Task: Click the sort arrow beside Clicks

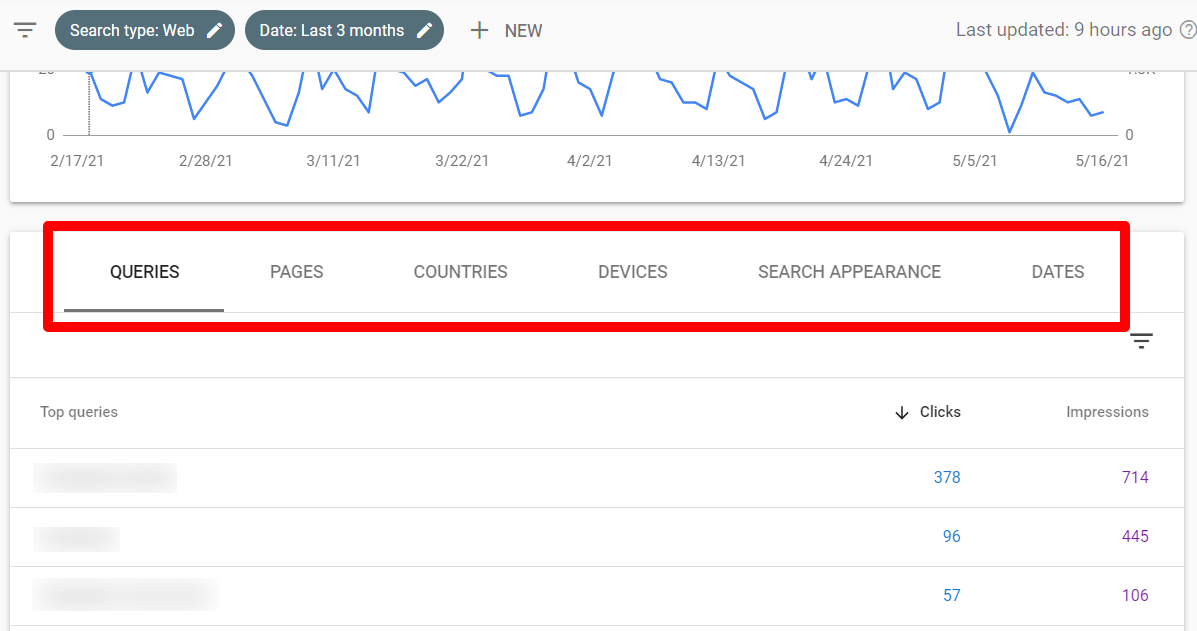Action: [902, 412]
